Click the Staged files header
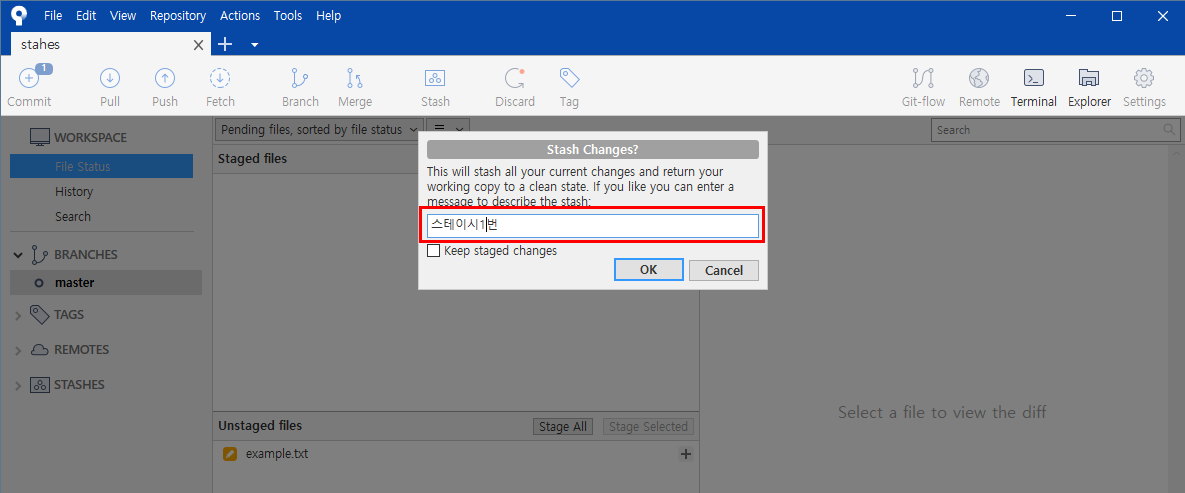Image resolution: width=1185 pixels, height=493 pixels. [x=252, y=159]
